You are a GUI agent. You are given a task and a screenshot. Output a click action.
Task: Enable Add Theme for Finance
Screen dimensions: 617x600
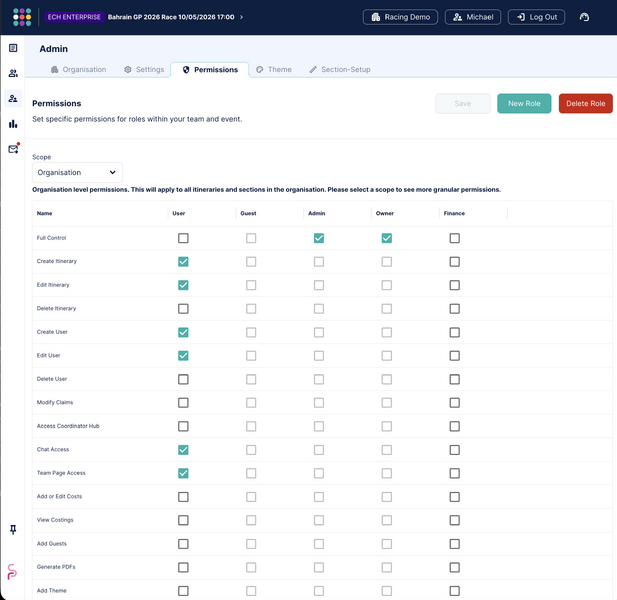[454, 591]
